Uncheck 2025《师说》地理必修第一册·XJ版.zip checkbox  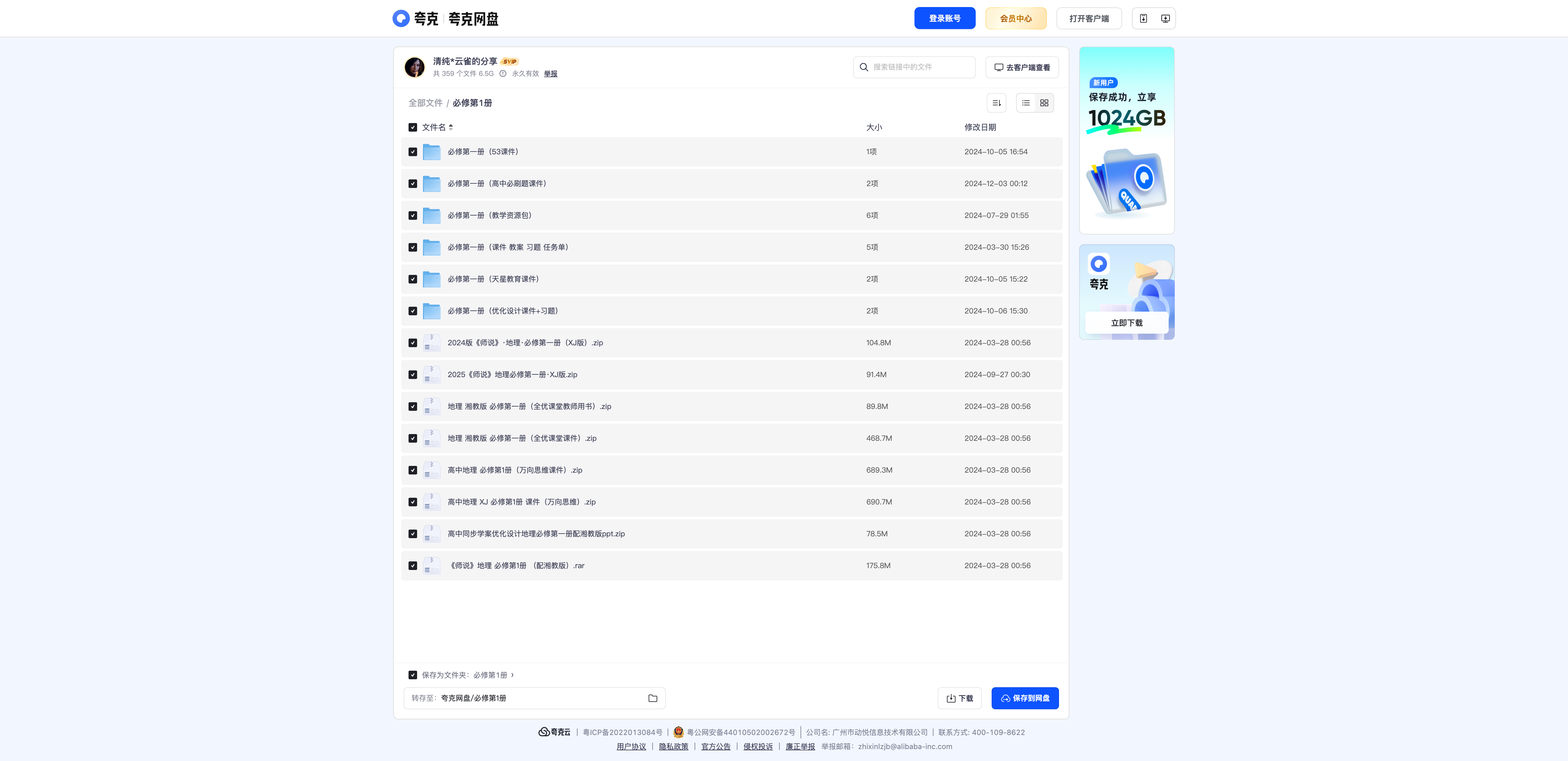click(x=413, y=375)
